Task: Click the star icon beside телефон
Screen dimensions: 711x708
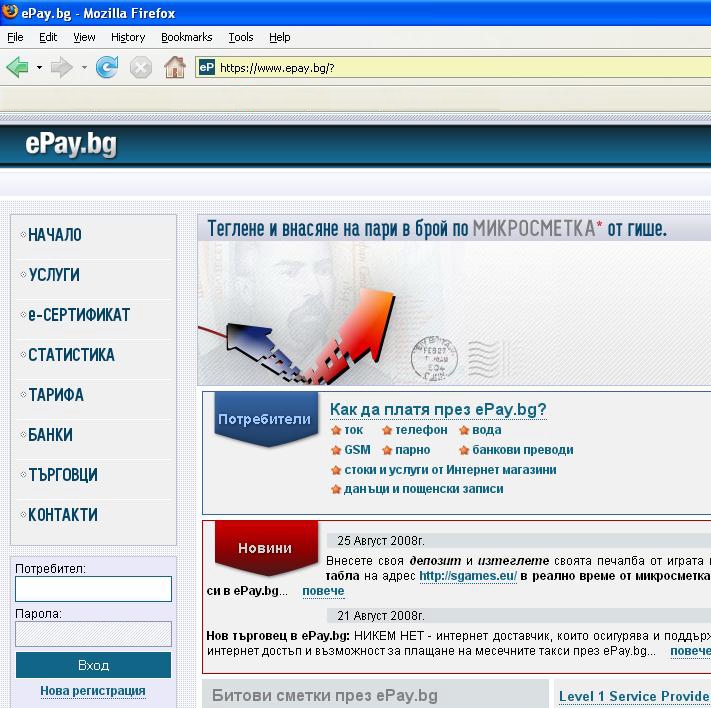Action: (387, 430)
